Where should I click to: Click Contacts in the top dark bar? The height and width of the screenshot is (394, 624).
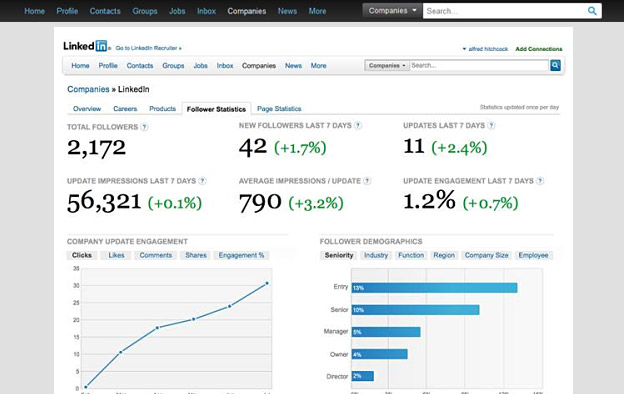[105, 11]
